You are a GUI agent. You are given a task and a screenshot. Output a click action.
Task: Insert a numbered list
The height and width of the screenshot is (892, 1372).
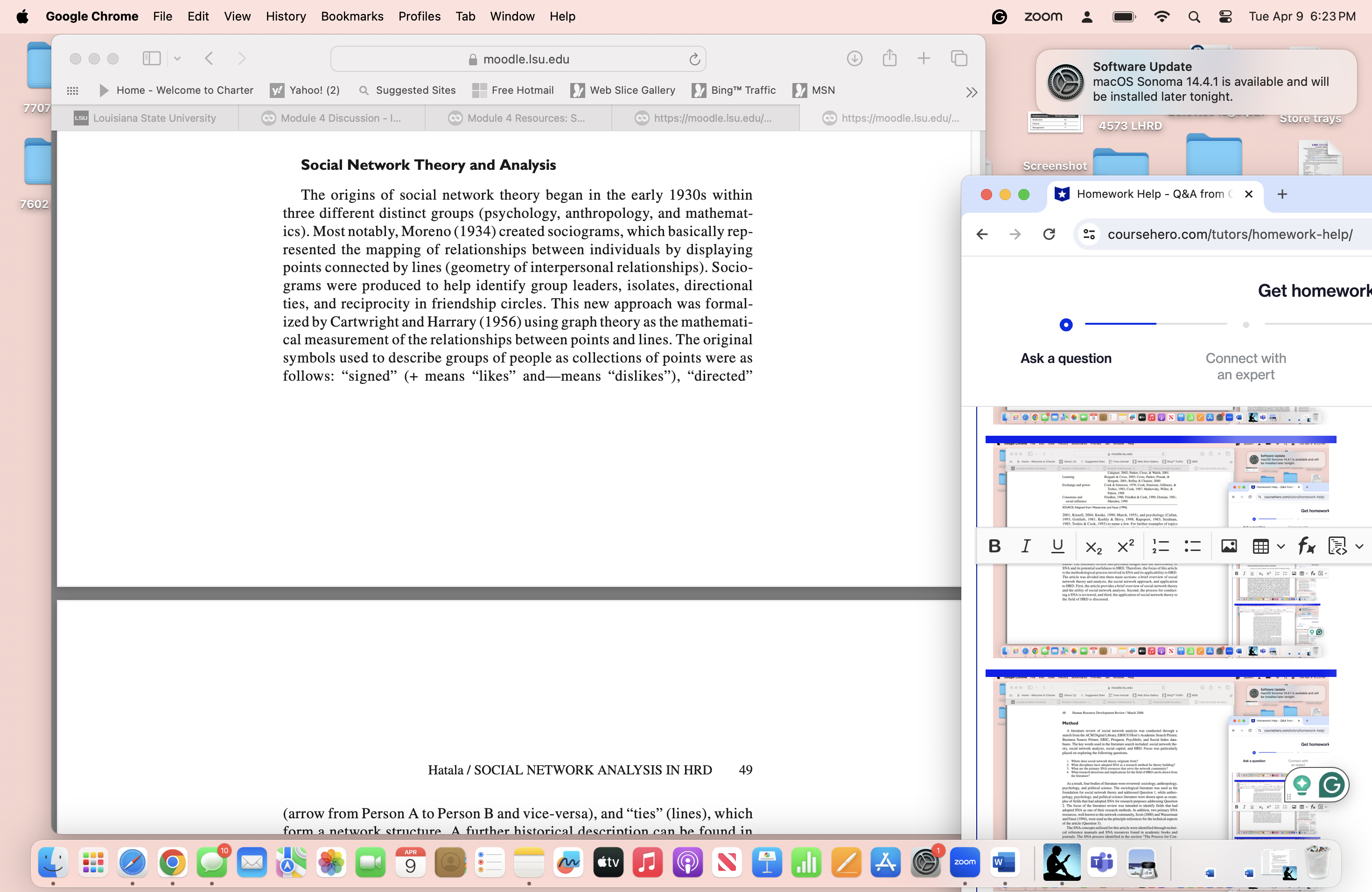(x=1160, y=546)
